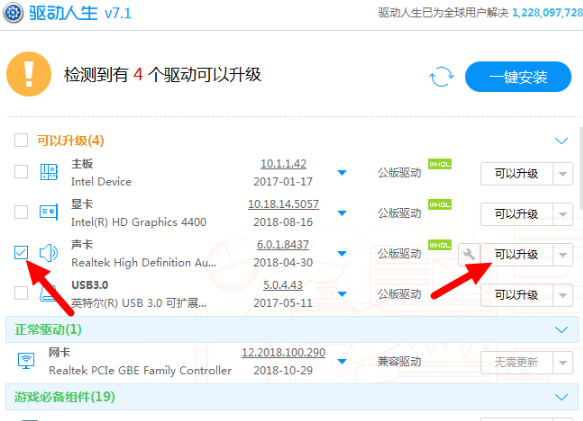
Task: Select Realtek PCIe GBE Family Controller text
Action: pyautogui.click(x=140, y=370)
